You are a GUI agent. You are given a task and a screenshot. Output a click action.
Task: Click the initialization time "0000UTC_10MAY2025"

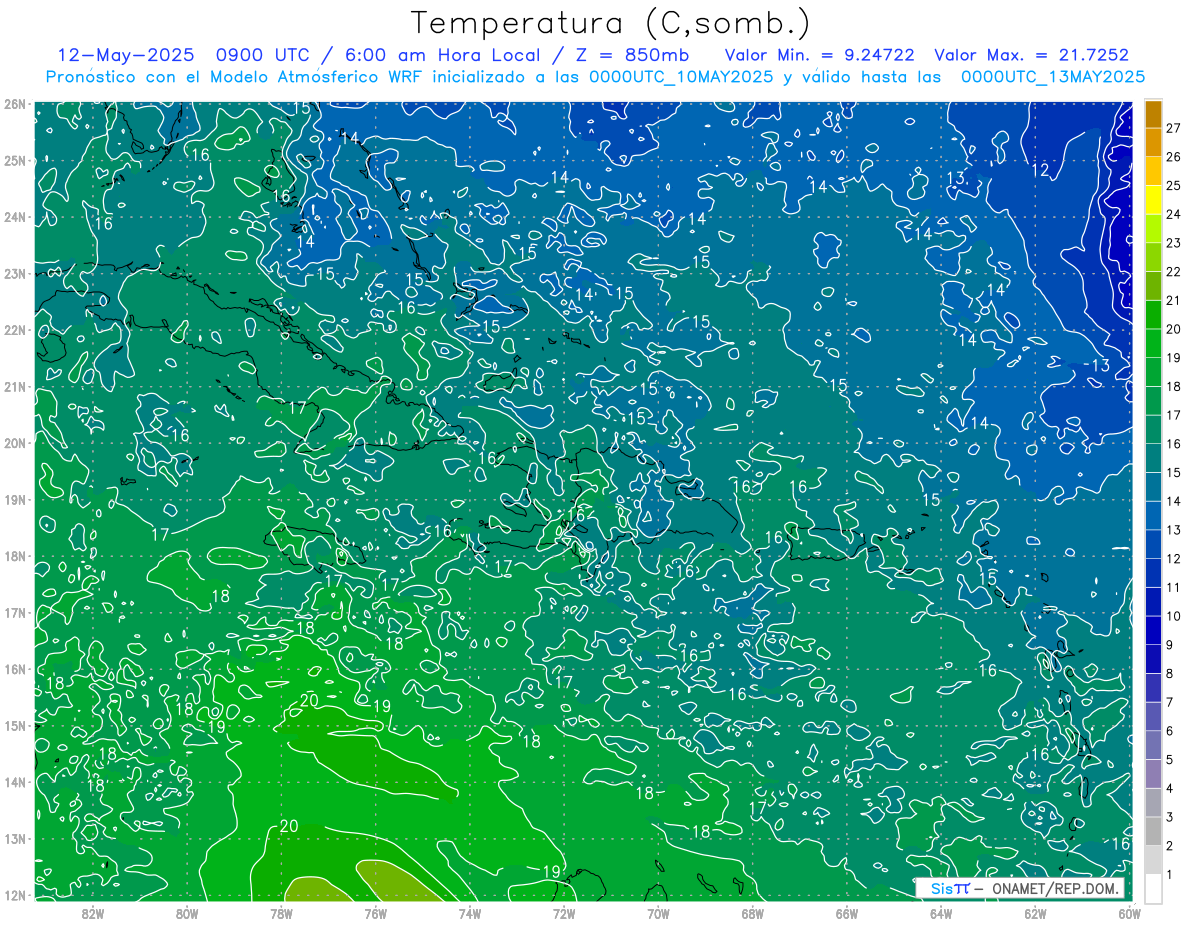coord(681,76)
